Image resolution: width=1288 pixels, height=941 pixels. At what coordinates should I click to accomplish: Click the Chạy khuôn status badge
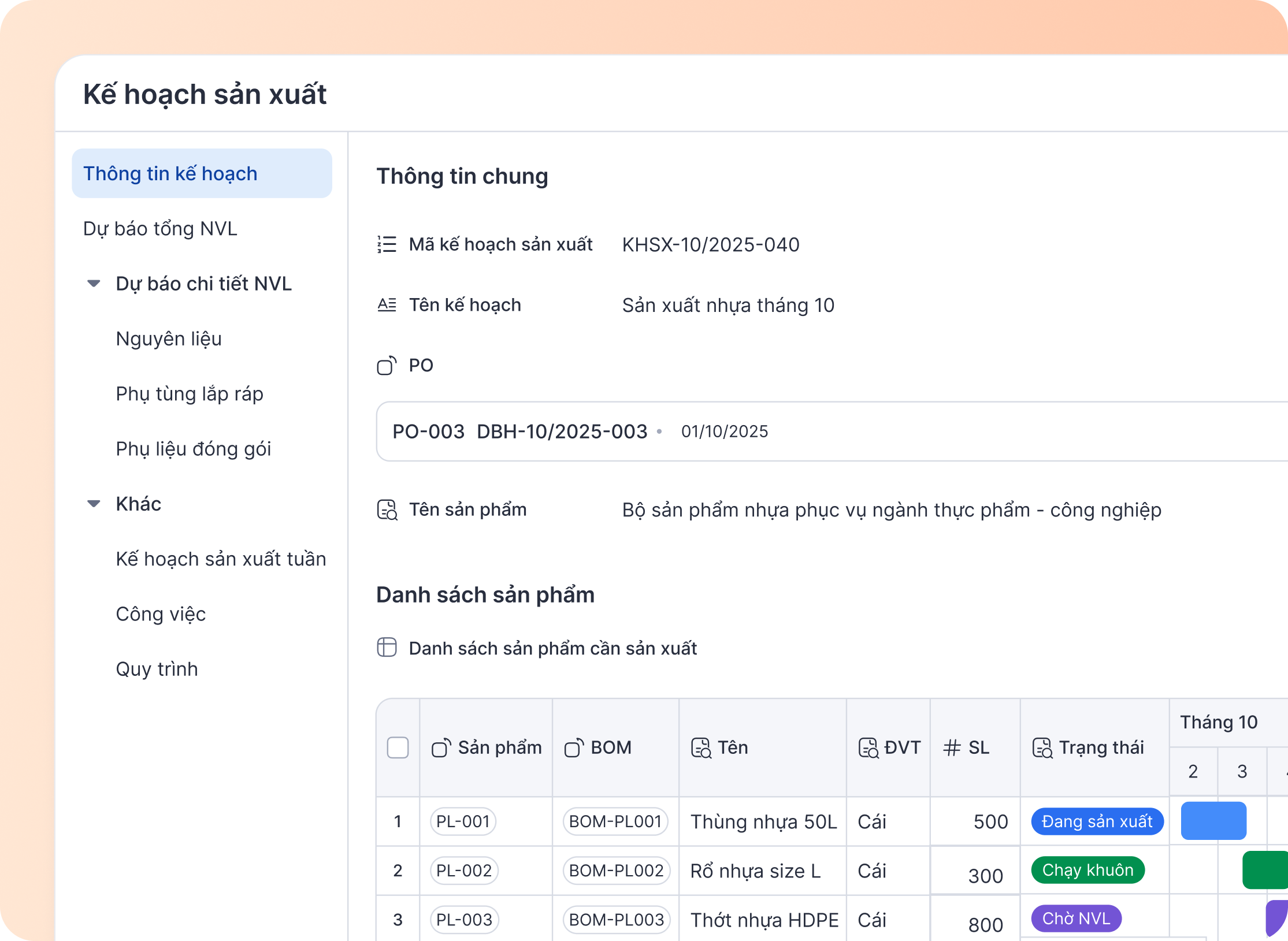tap(1087, 870)
